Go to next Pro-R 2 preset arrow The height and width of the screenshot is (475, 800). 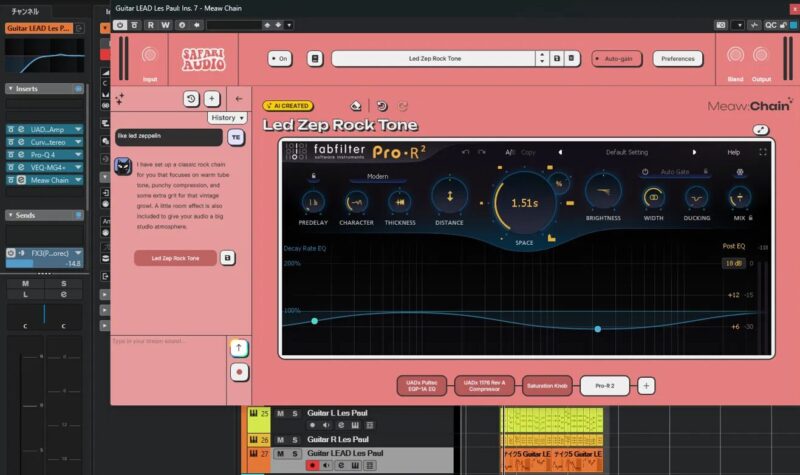pos(694,153)
